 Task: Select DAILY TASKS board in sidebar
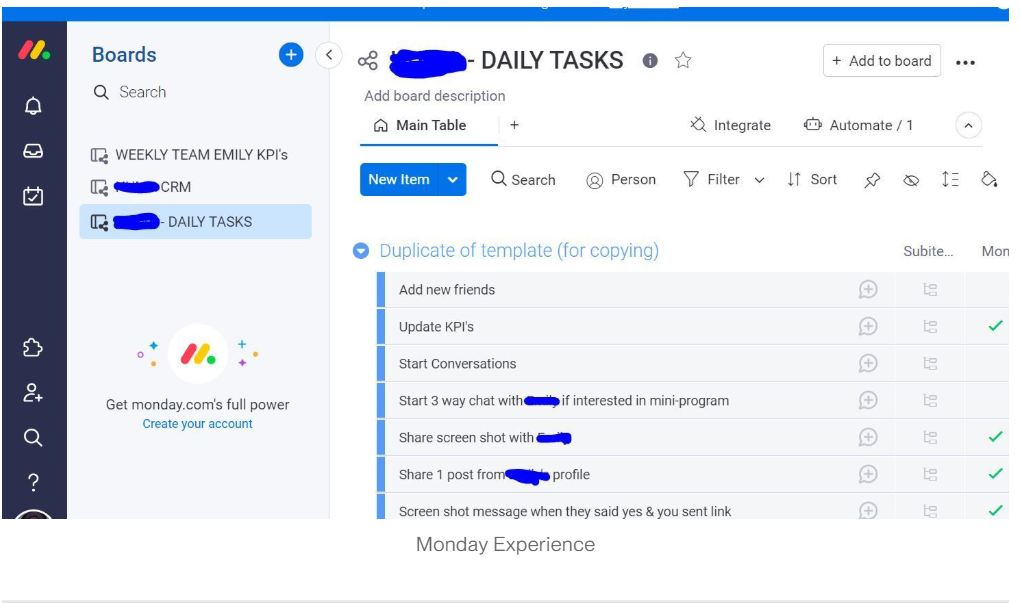point(195,222)
